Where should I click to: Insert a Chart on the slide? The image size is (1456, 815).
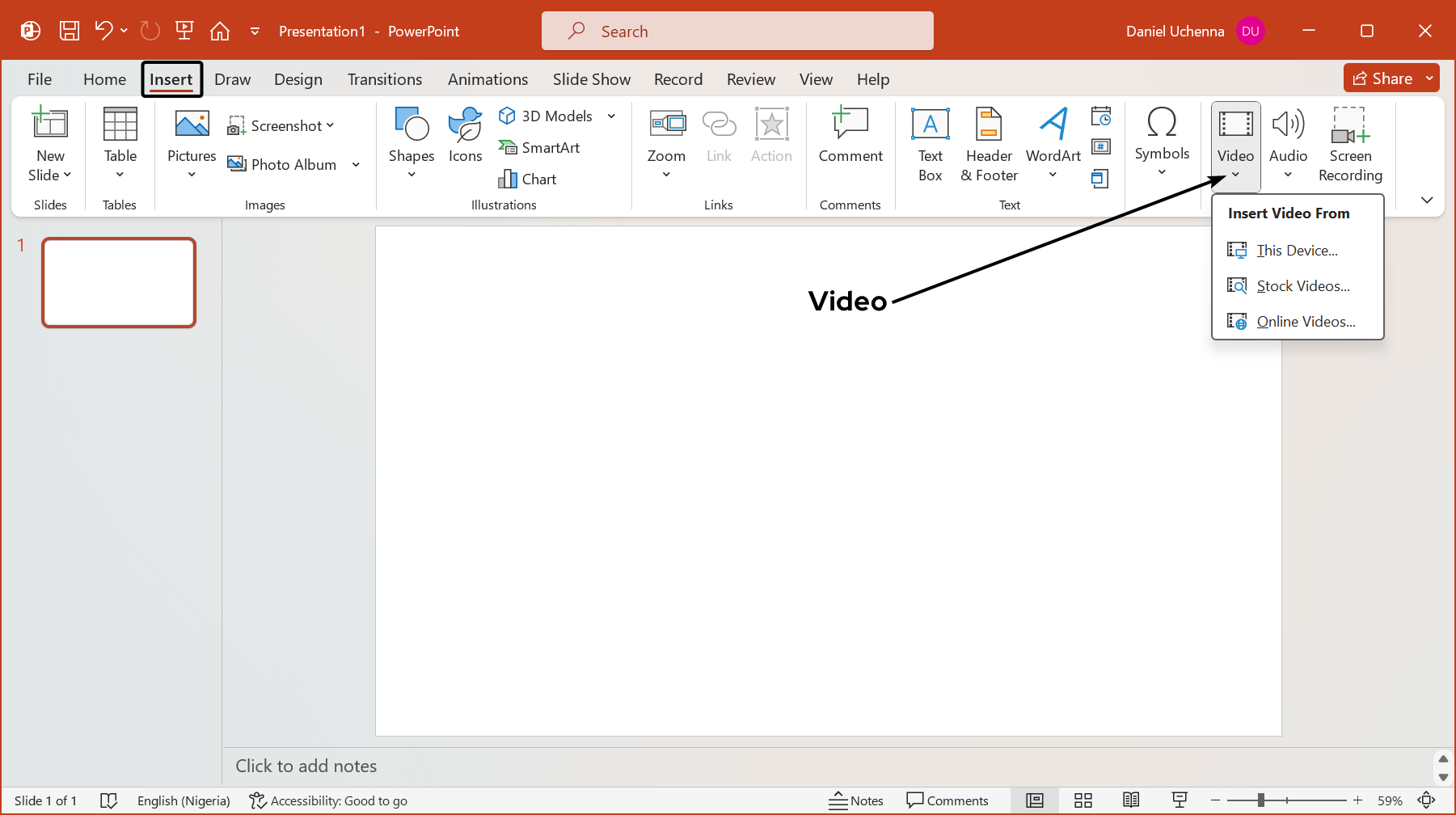[527, 179]
